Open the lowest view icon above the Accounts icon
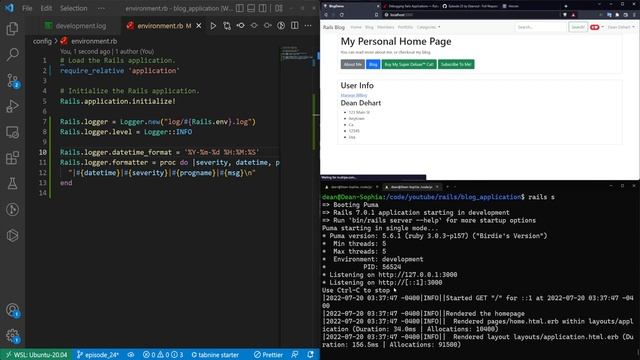Screen dimensions: 640x360 coord(12,235)
